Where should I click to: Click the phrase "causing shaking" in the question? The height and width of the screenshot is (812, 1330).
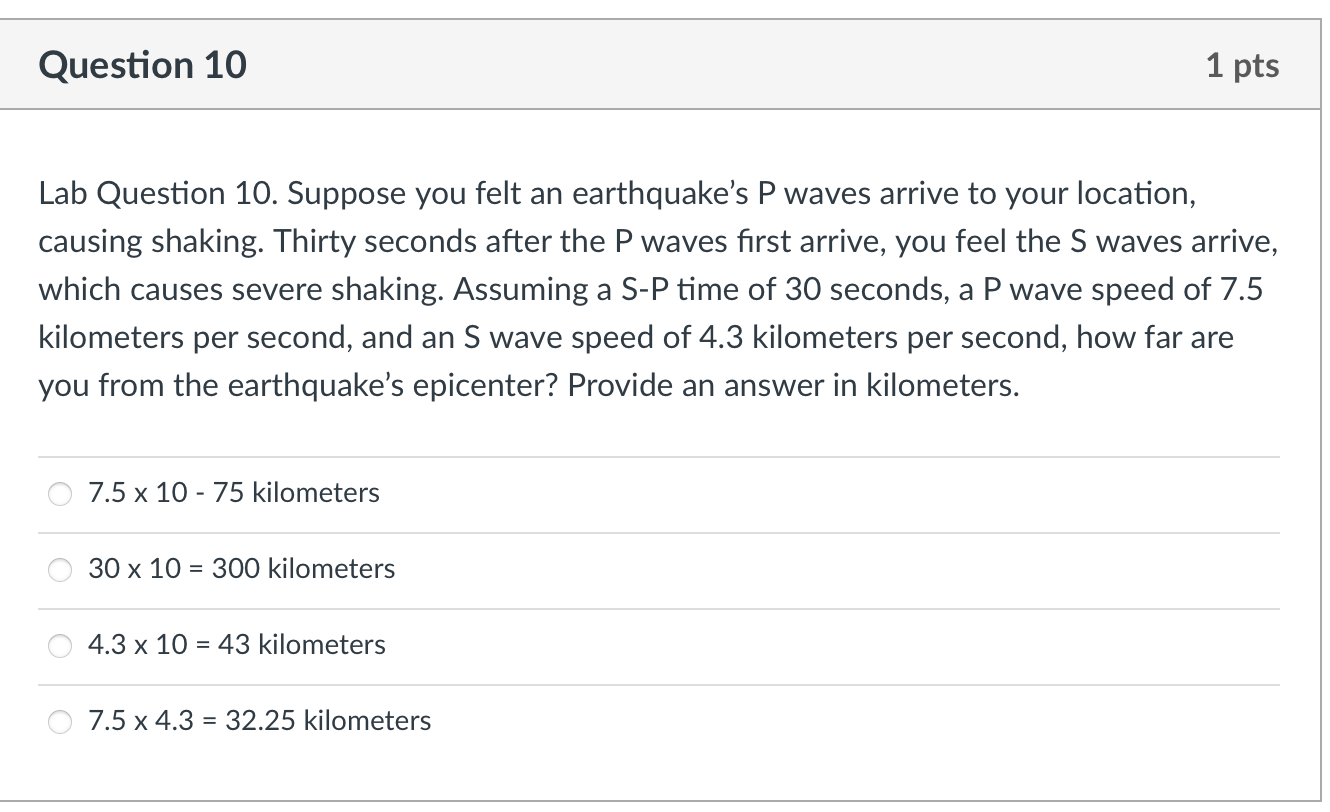tap(149, 242)
